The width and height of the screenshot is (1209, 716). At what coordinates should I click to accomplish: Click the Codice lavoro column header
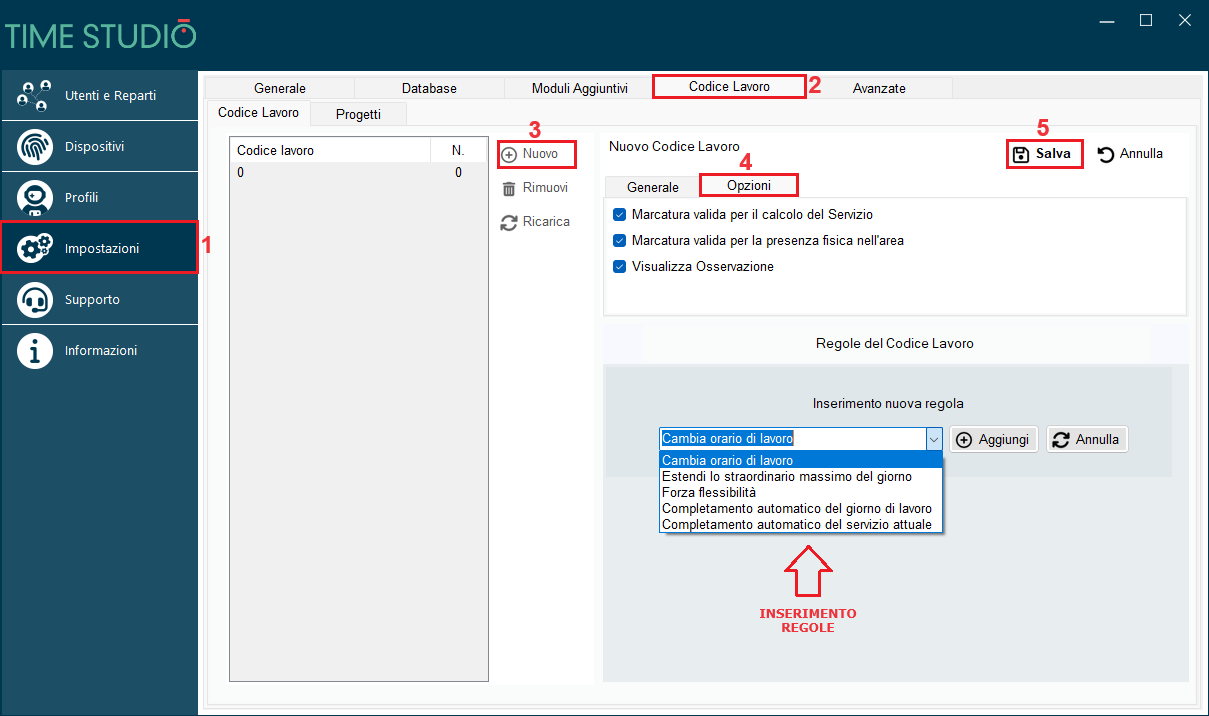pos(330,151)
